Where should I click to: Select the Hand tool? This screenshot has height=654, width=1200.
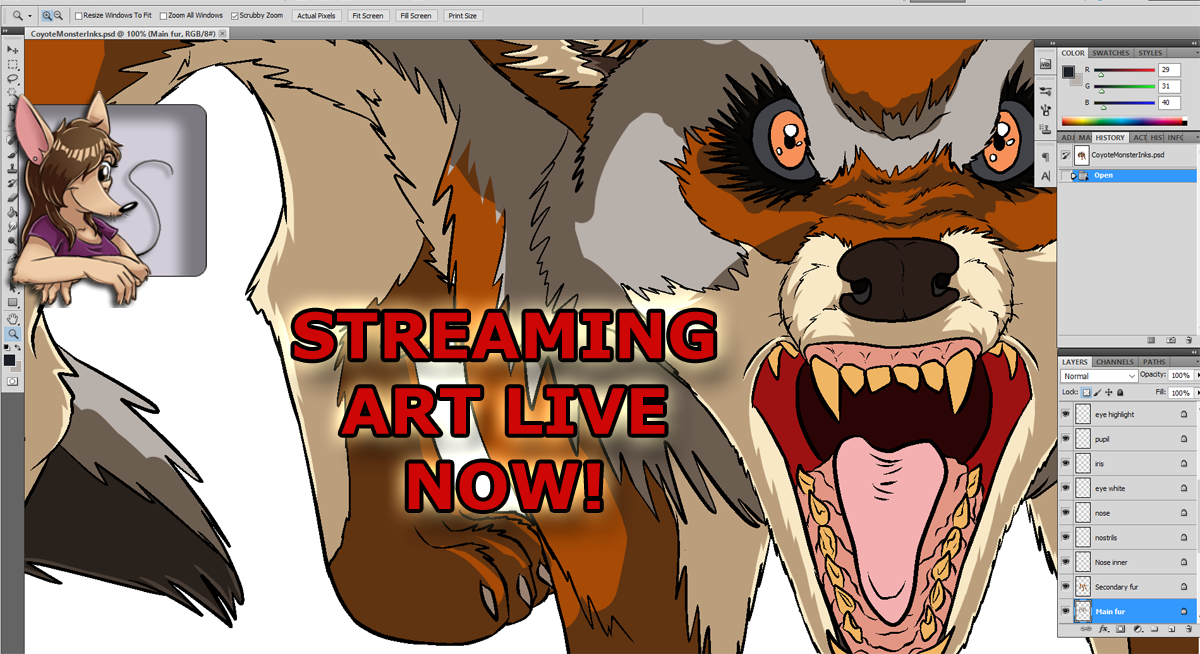12,319
